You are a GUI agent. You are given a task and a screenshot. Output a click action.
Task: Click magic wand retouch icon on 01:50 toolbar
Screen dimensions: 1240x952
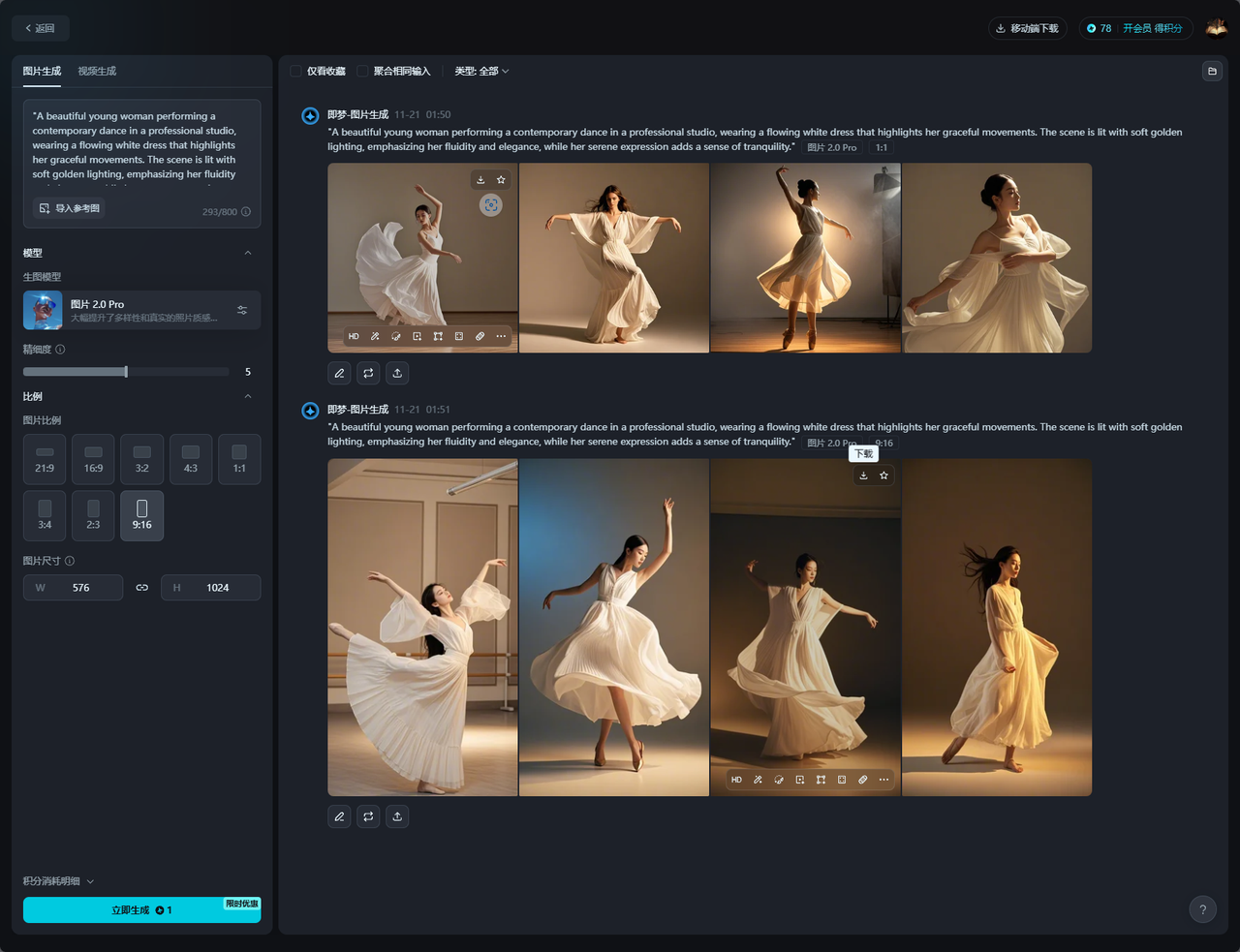[375, 337]
